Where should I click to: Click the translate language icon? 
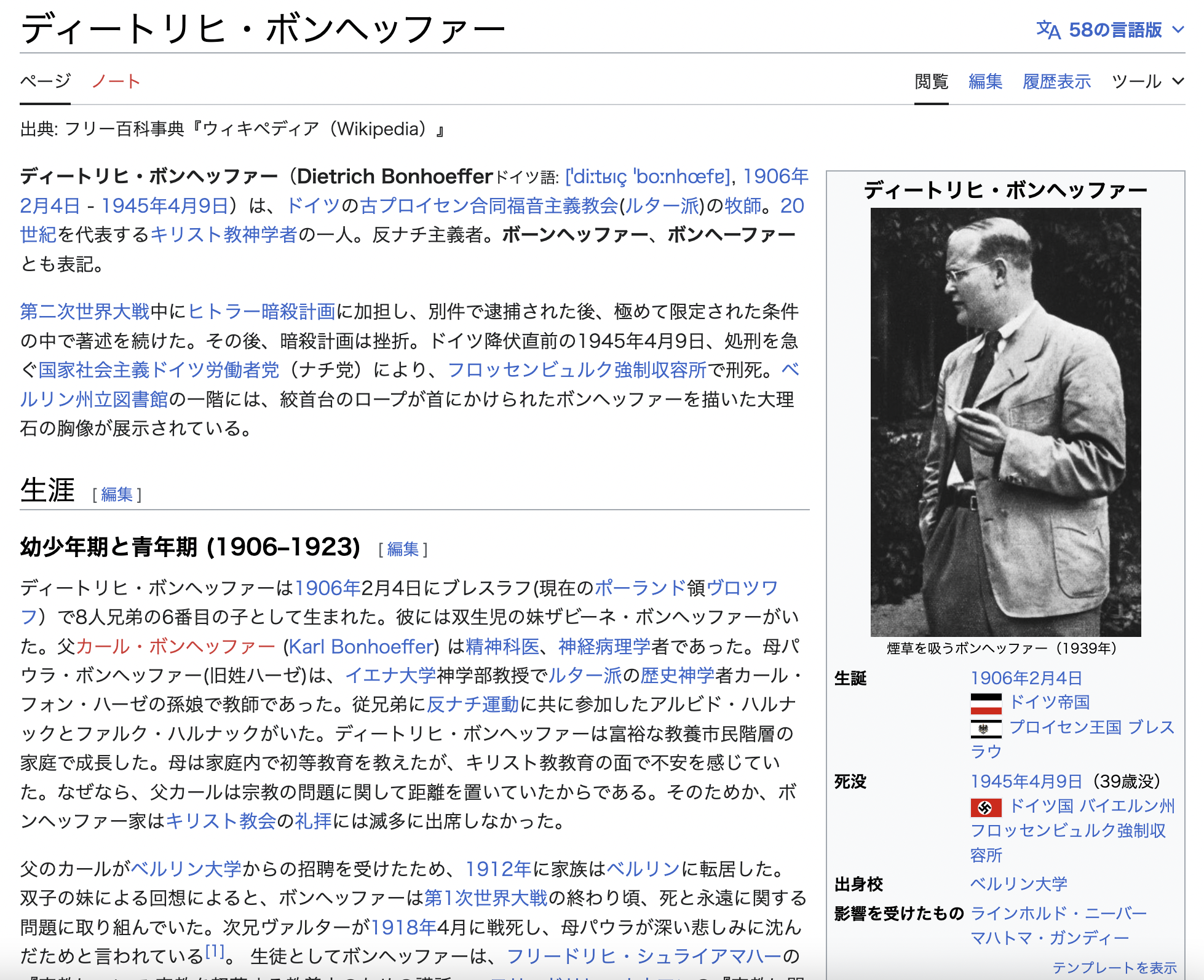1048,30
